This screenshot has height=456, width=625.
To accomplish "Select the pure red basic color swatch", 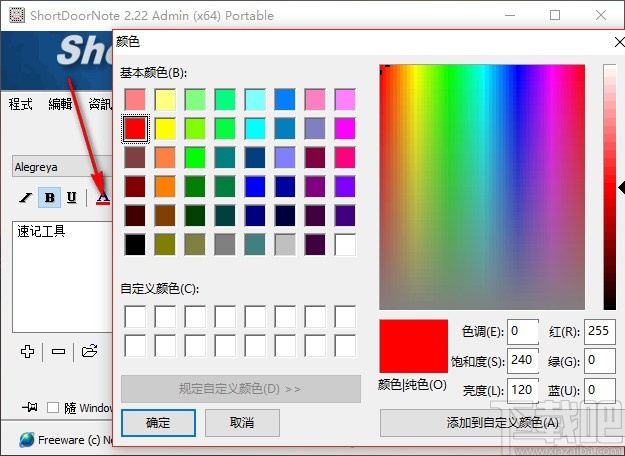I will pyautogui.click(x=135, y=128).
